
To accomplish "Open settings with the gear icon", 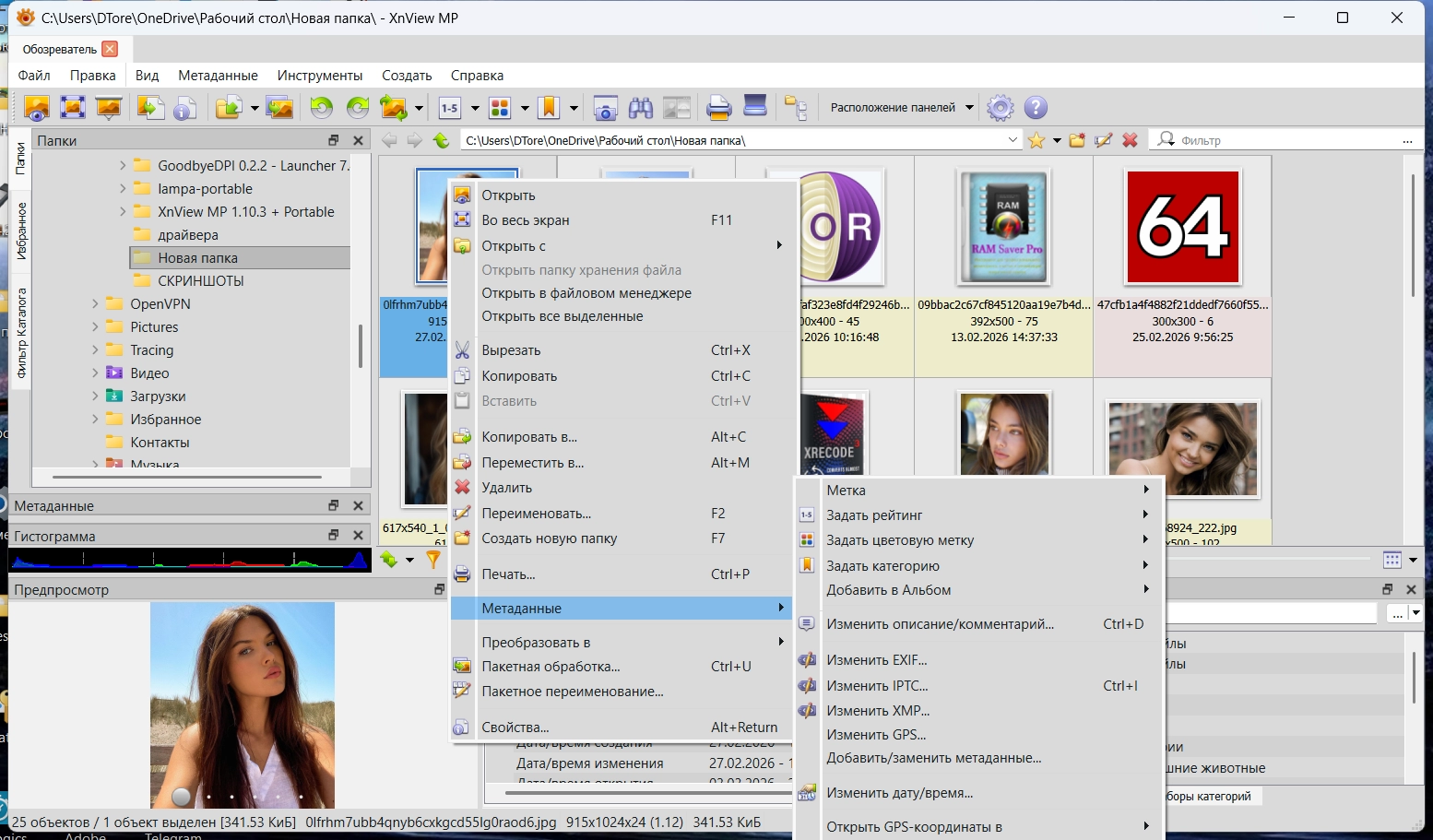I will (1000, 108).
